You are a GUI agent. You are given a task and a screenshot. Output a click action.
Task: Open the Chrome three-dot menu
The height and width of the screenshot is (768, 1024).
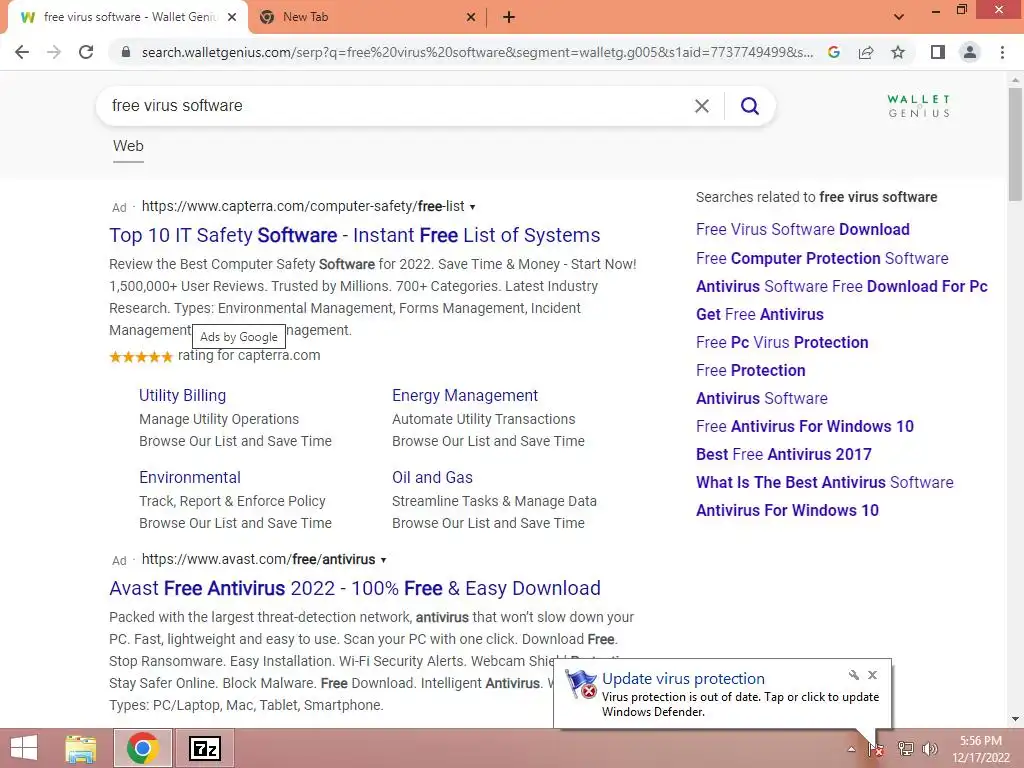tap(1002, 52)
